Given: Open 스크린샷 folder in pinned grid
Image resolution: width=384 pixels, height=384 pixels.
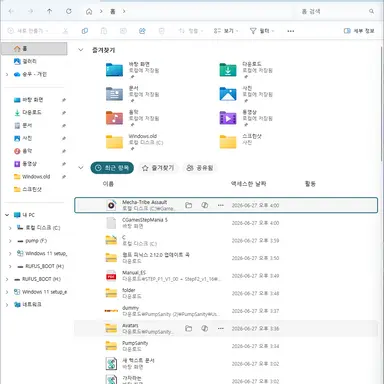Looking at the screenshot, I should click(228, 142).
